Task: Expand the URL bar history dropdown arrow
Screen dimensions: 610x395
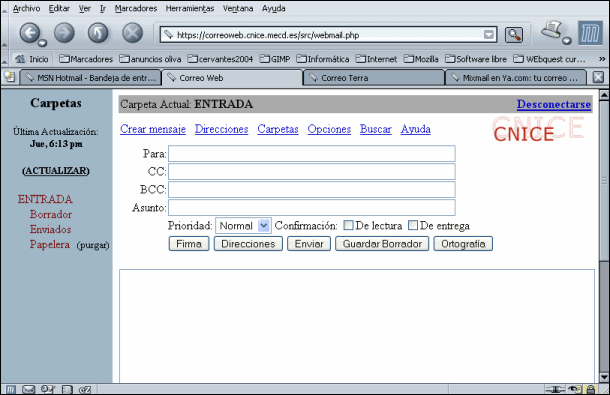Action: (x=489, y=35)
